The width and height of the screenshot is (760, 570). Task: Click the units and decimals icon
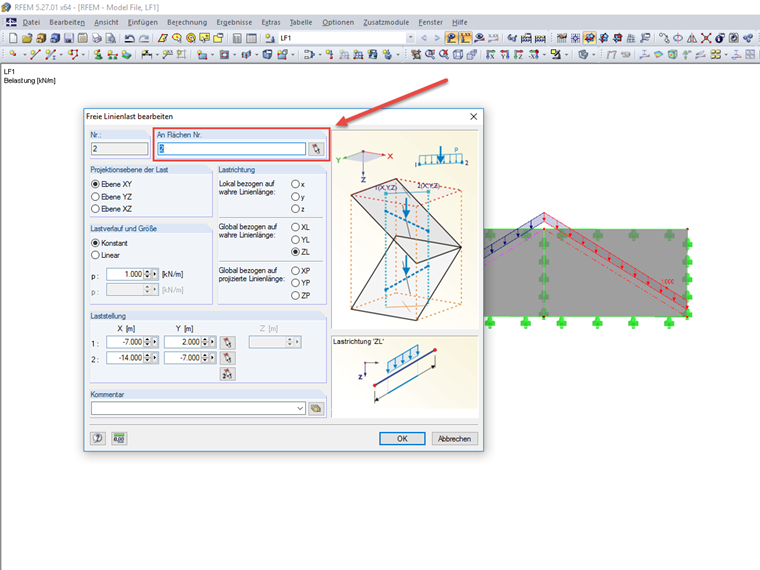(x=119, y=439)
